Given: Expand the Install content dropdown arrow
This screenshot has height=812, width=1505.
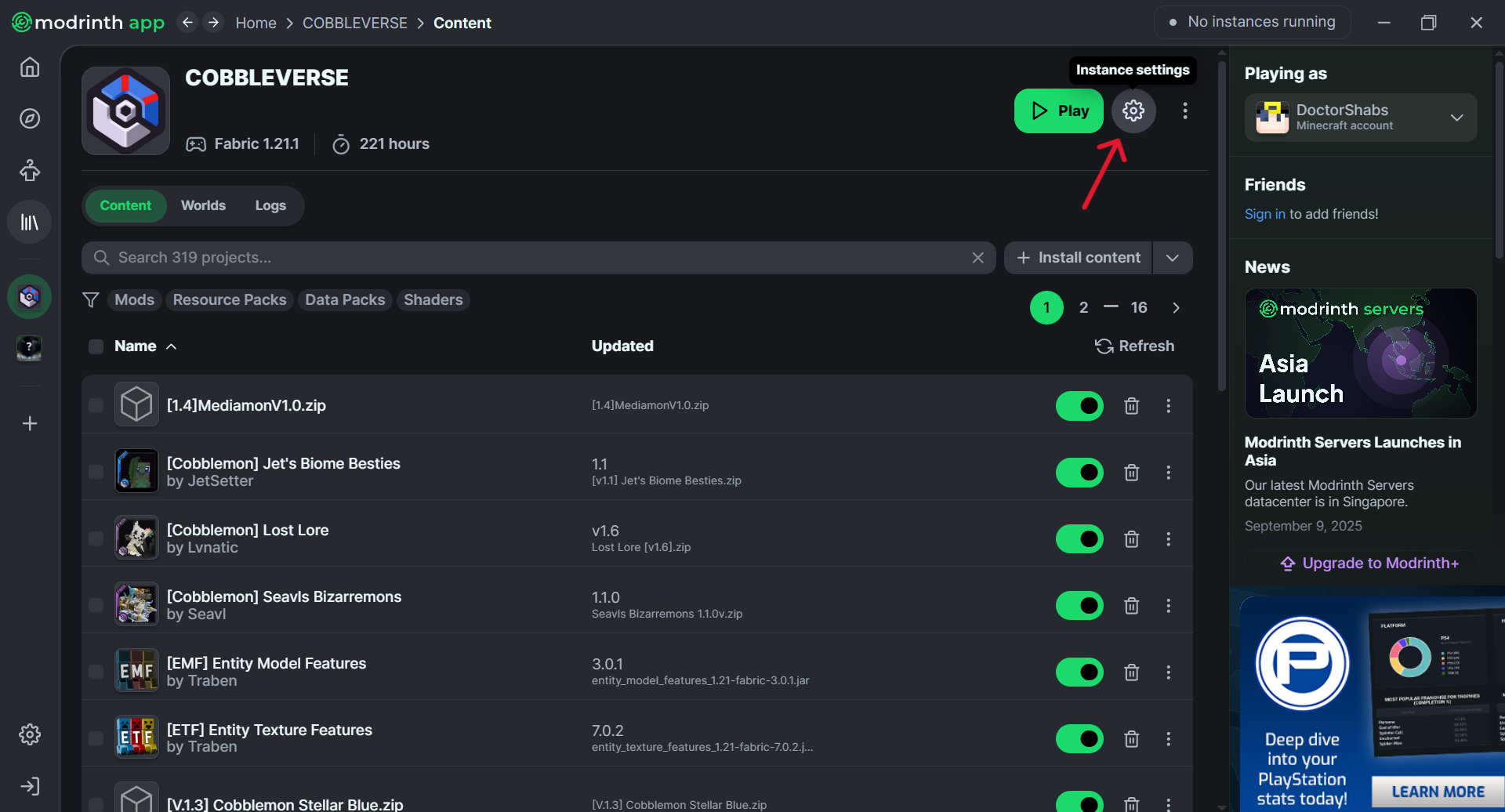Looking at the screenshot, I should 1172,258.
